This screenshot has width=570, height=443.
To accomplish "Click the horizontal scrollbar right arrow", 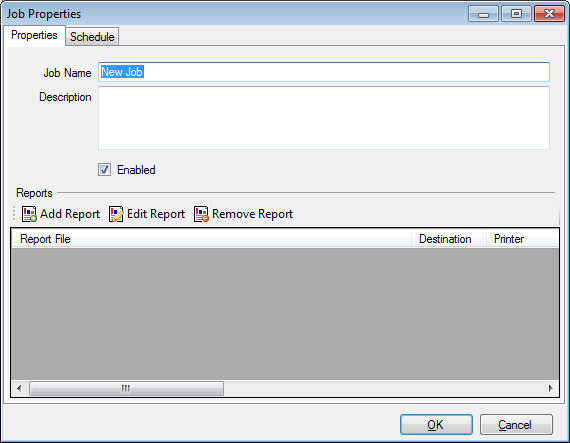I will click(550, 388).
